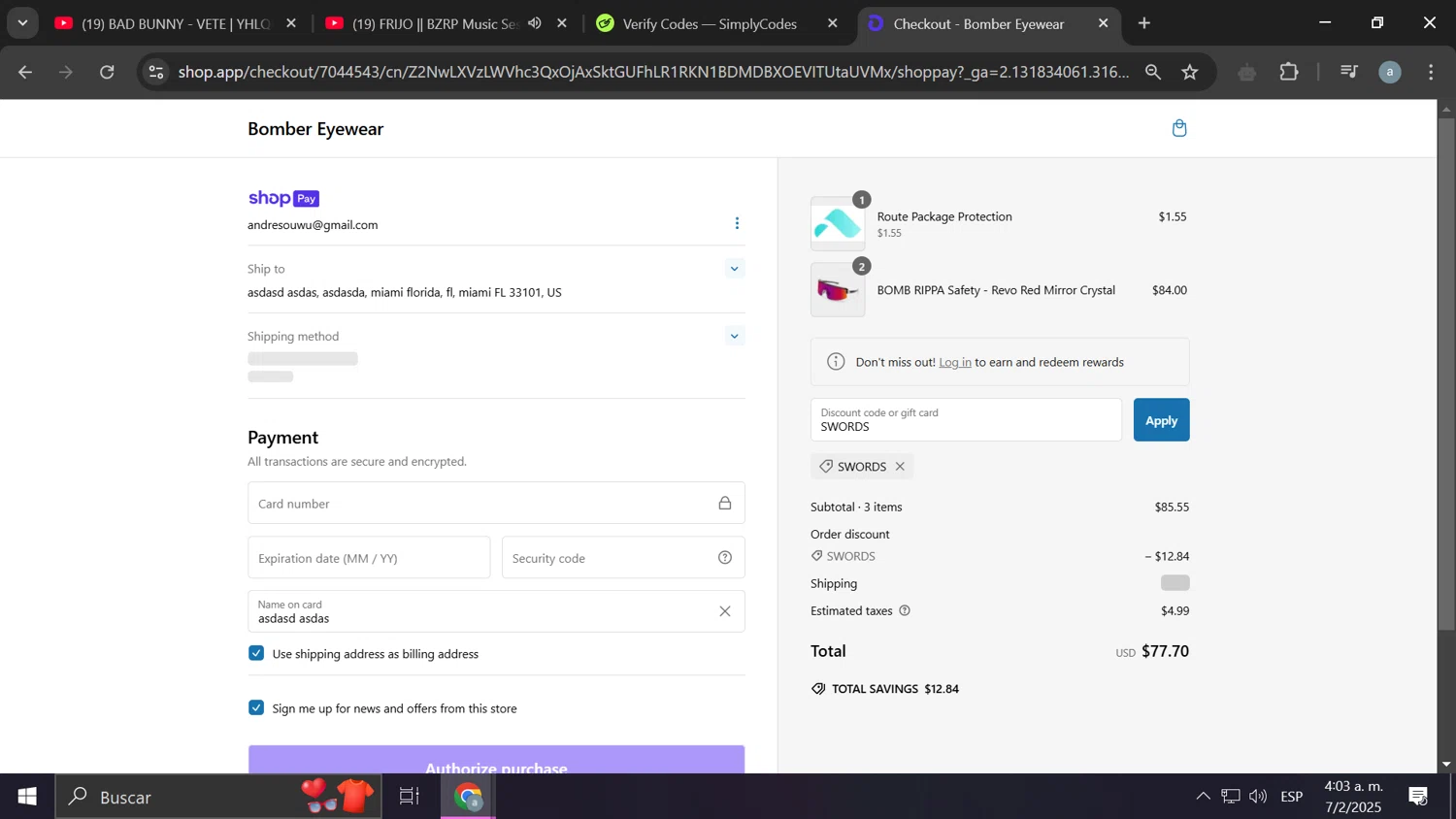Focus the Card number field
The width and height of the screenshot is (1456, 819).
tap(496, 504)
